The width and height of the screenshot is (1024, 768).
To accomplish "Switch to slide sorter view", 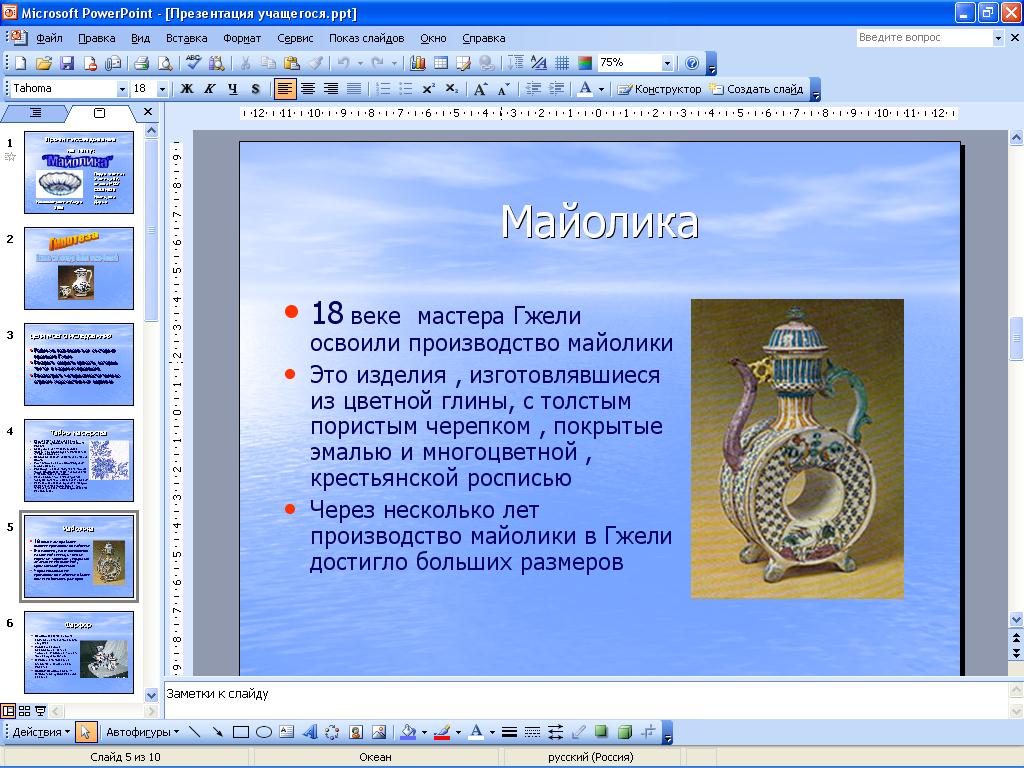I will 24,711.
